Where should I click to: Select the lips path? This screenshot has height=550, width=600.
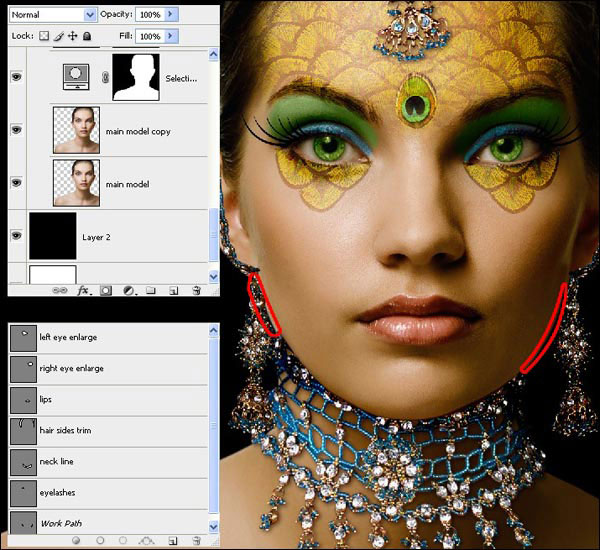click(x=108, y=400)
